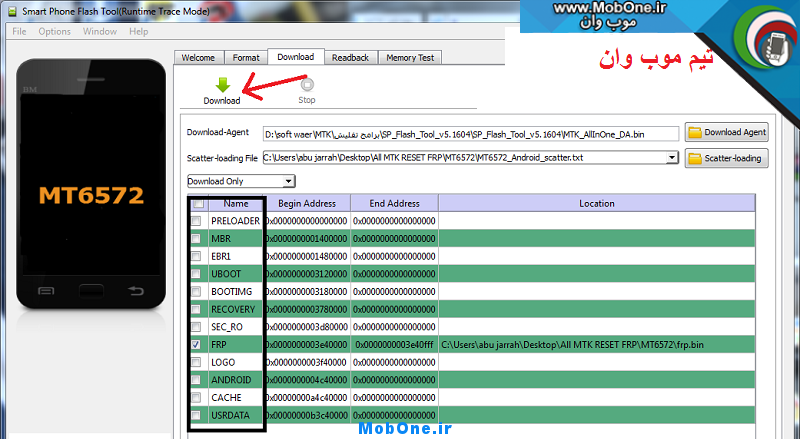Expand the Scatter-loading File path dropdown
800x439 pixels.
click(x=674, y=158)
